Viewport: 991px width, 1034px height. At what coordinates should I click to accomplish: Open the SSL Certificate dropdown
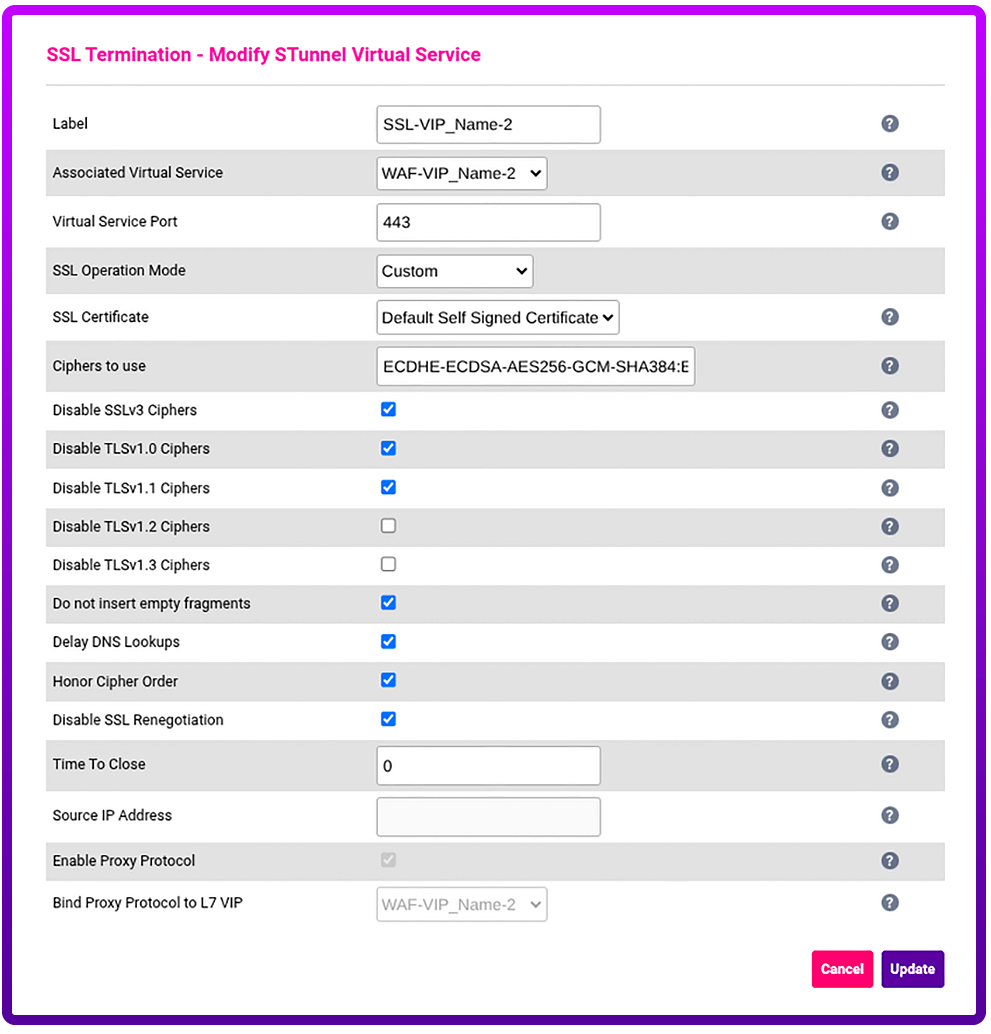coord(497,318)
